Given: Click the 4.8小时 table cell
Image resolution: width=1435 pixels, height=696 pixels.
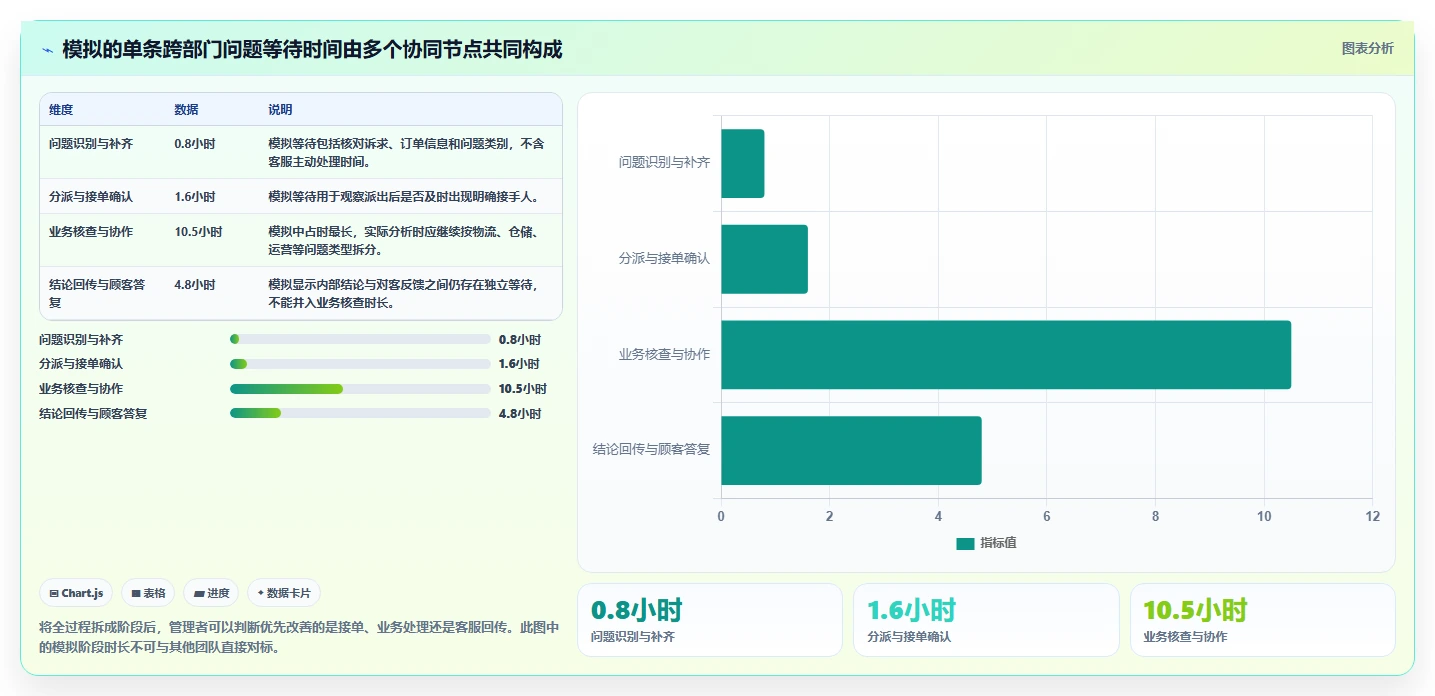Looking at the screenshot, I should 212,293.
